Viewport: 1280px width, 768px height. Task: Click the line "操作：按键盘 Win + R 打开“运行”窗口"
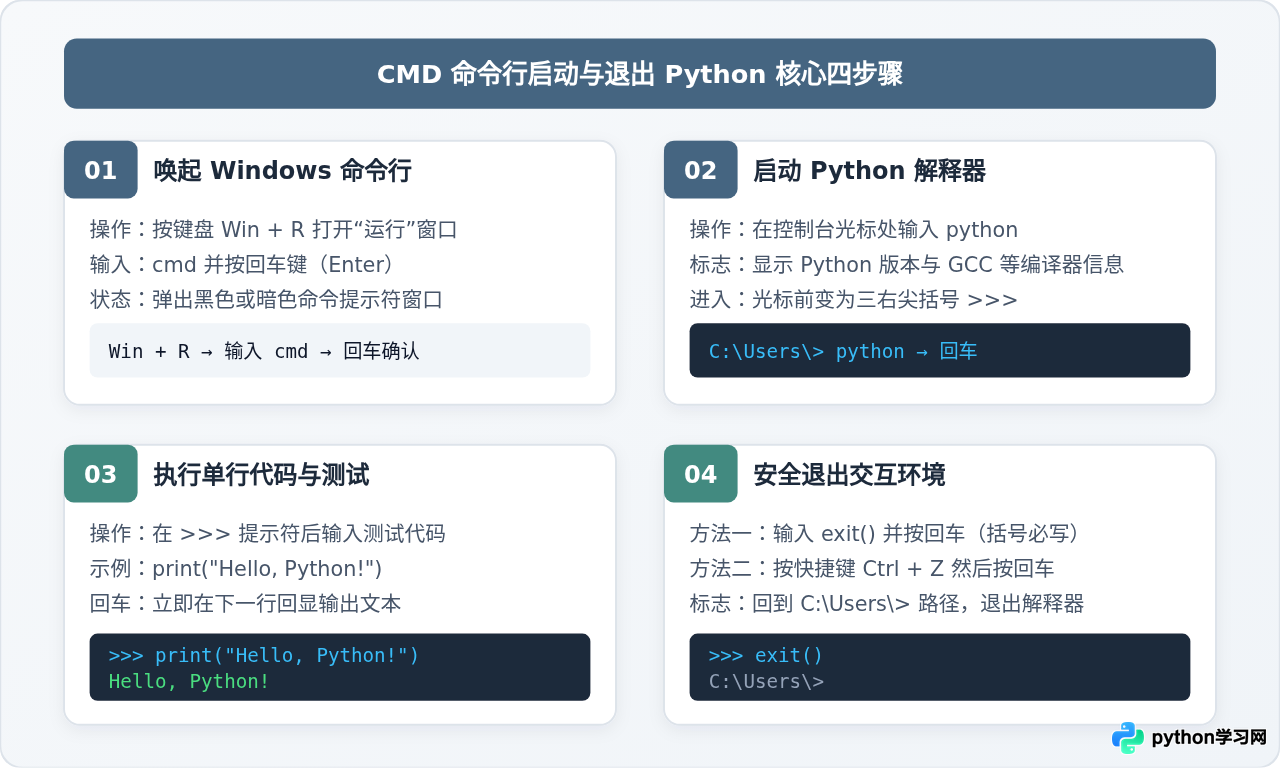pos(273,229)
